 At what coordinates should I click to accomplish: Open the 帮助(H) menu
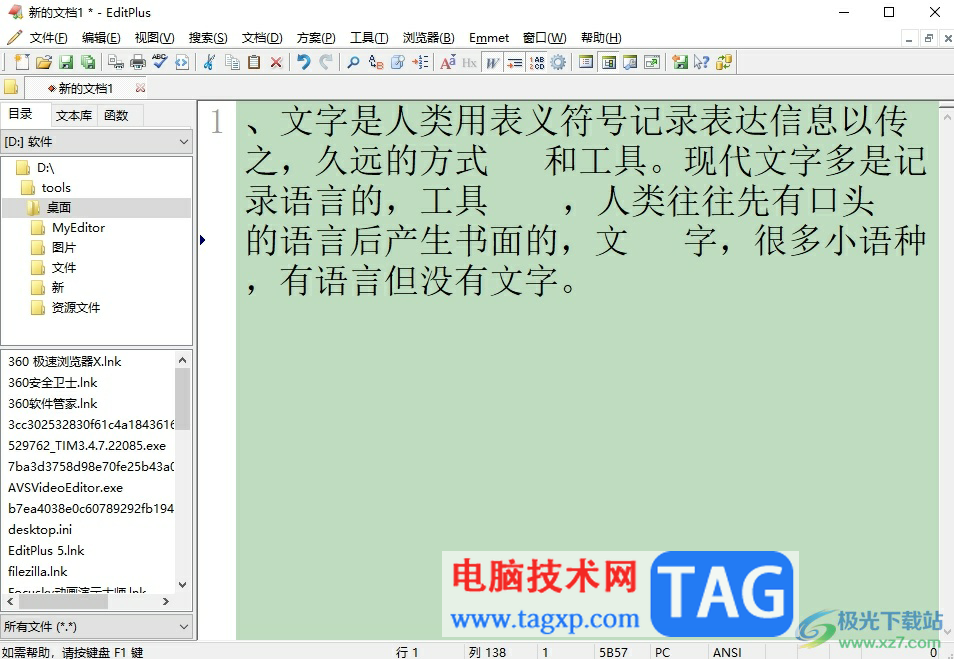[601, 38]
